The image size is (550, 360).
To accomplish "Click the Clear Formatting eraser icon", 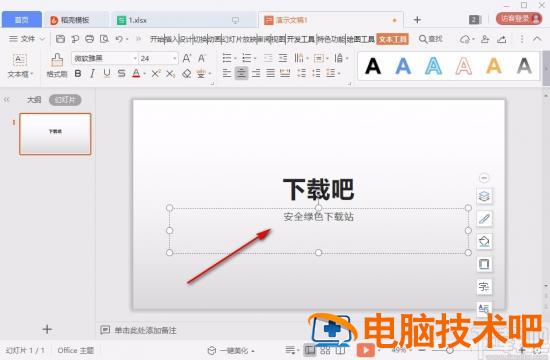I will (187, 73).
